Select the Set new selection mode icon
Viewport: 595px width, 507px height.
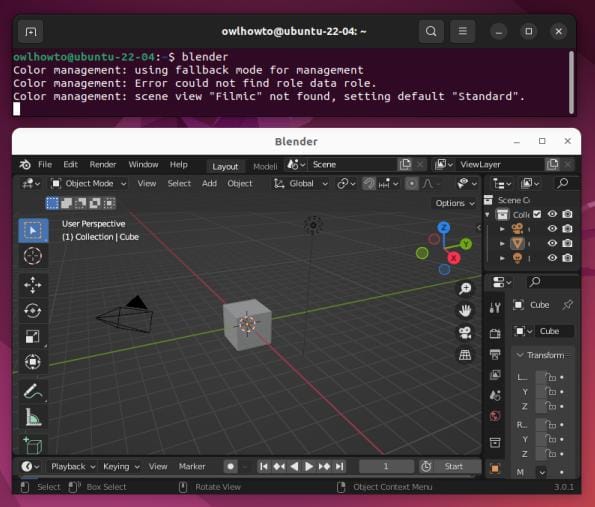tap(52, 203)
